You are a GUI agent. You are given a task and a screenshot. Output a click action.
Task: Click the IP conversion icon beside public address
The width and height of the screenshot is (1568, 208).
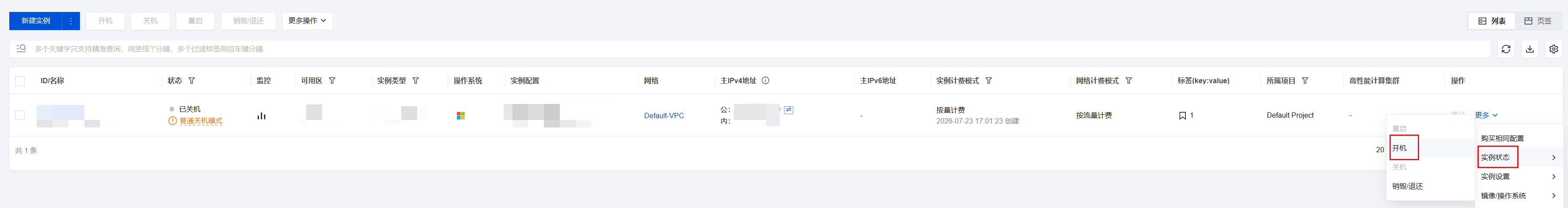click(788, 110)
